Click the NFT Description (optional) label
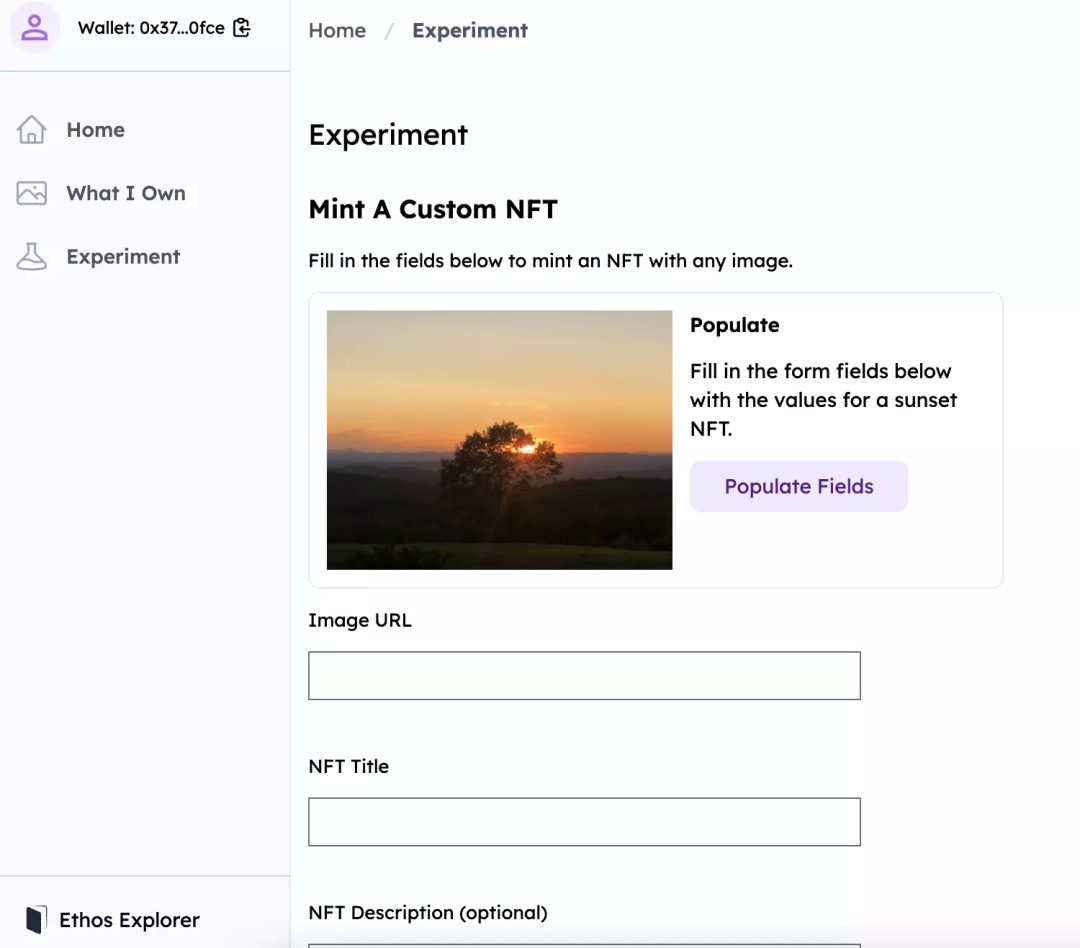 pos(428,912)
